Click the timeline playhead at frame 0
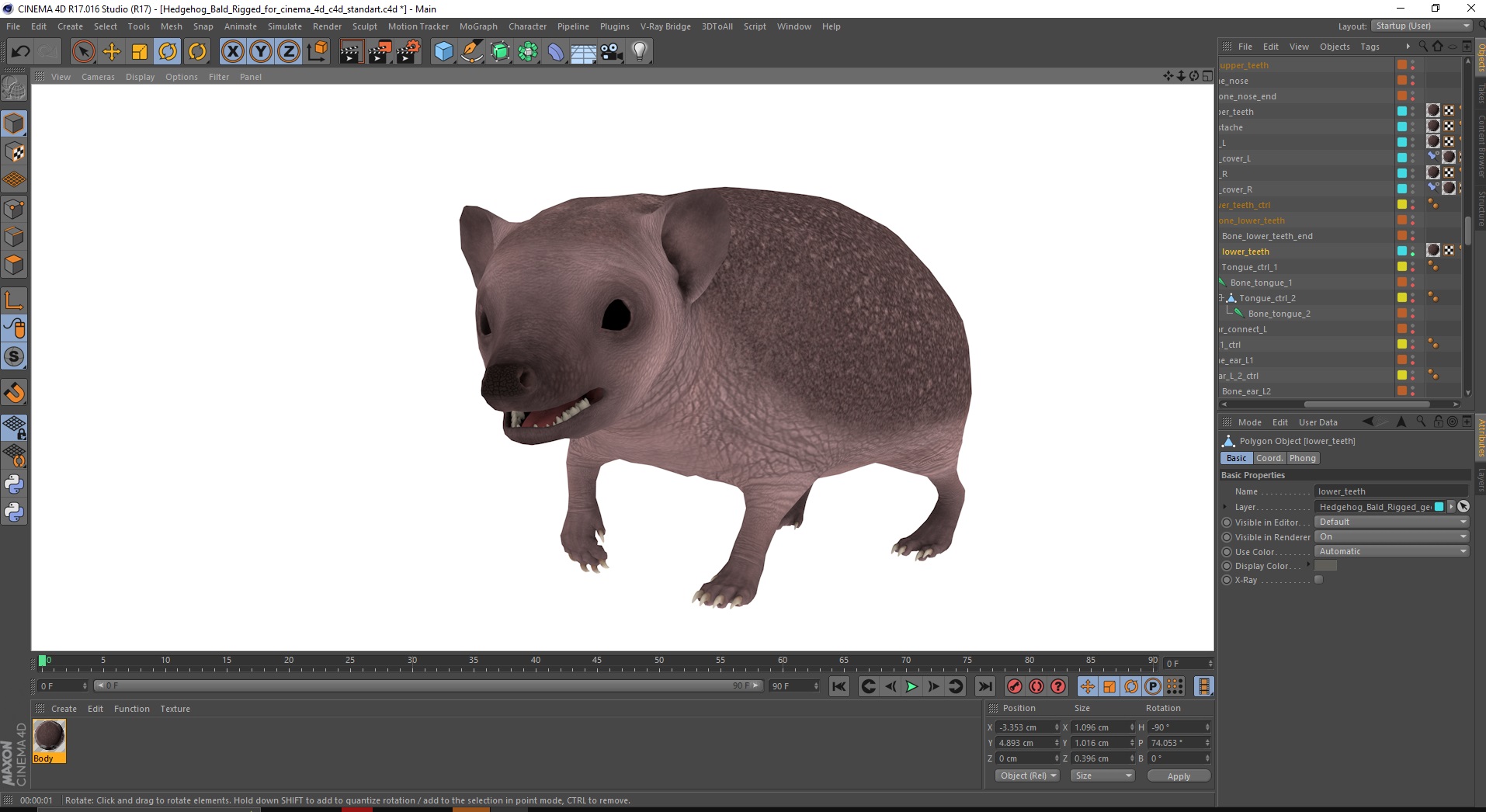 coord(43,661)
